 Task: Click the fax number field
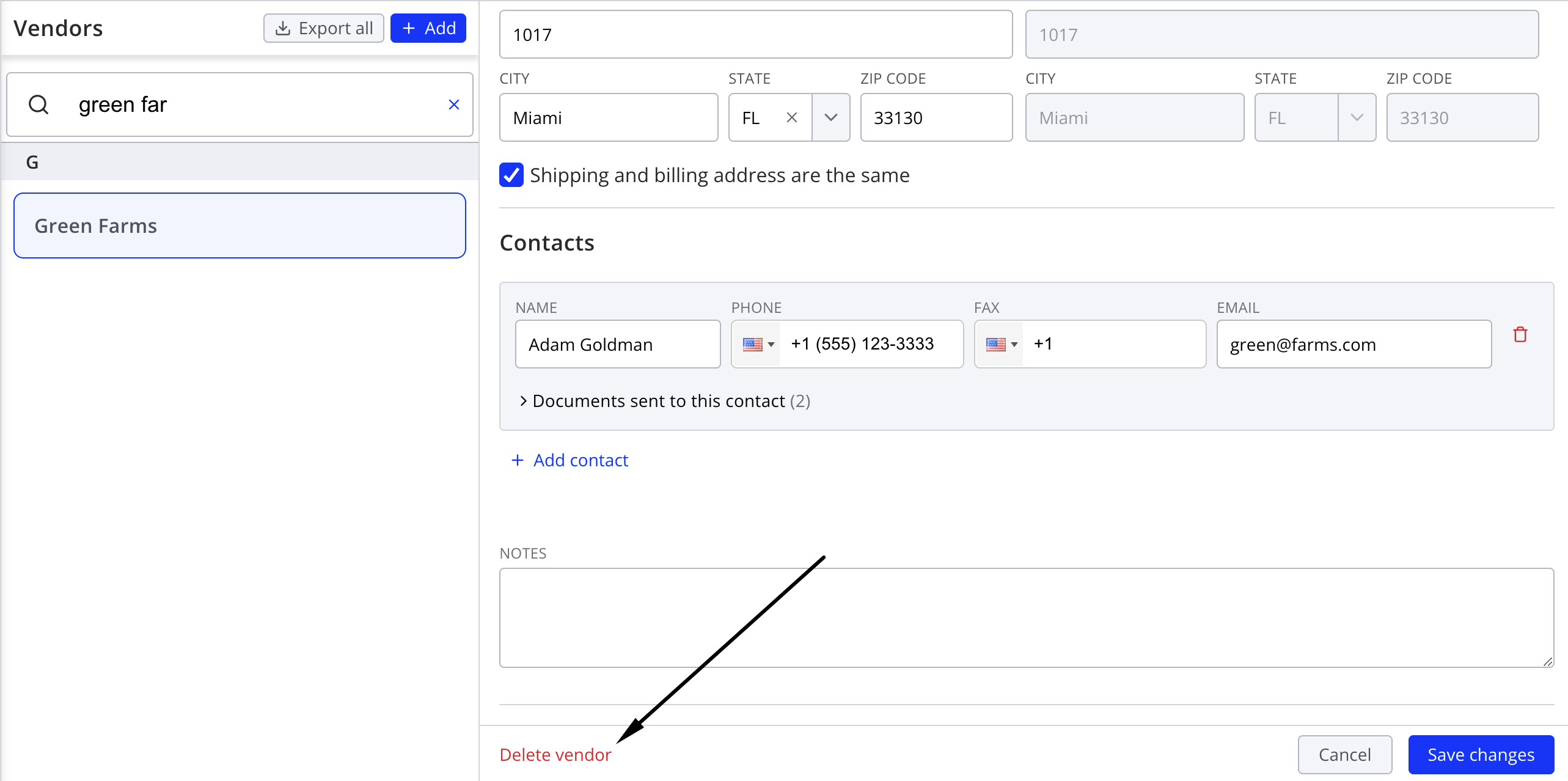(1113, 344)
